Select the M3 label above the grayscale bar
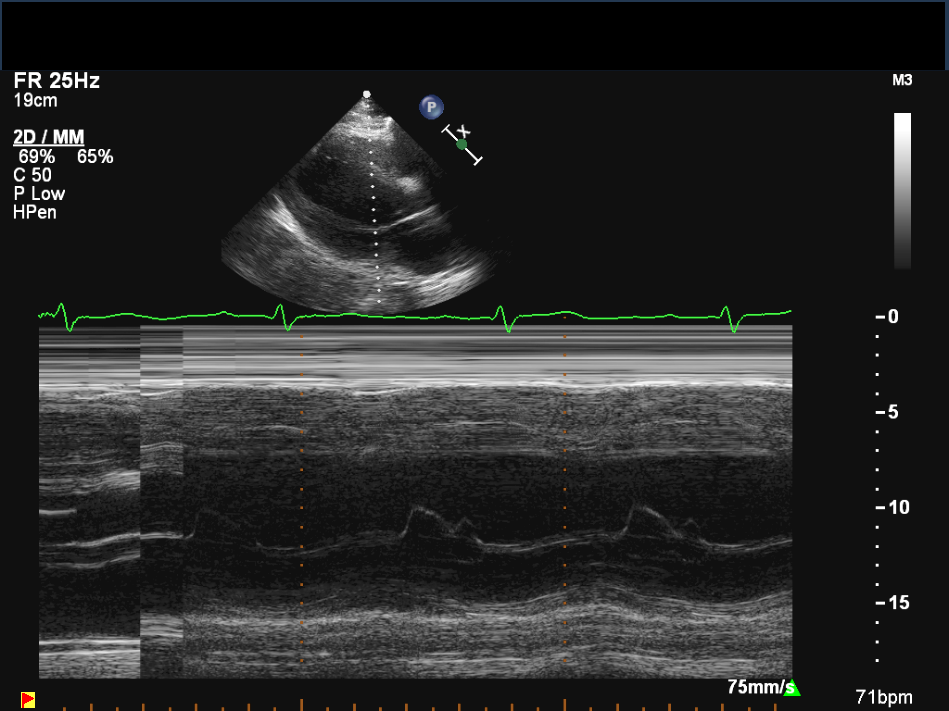 (x=901, y=80)
